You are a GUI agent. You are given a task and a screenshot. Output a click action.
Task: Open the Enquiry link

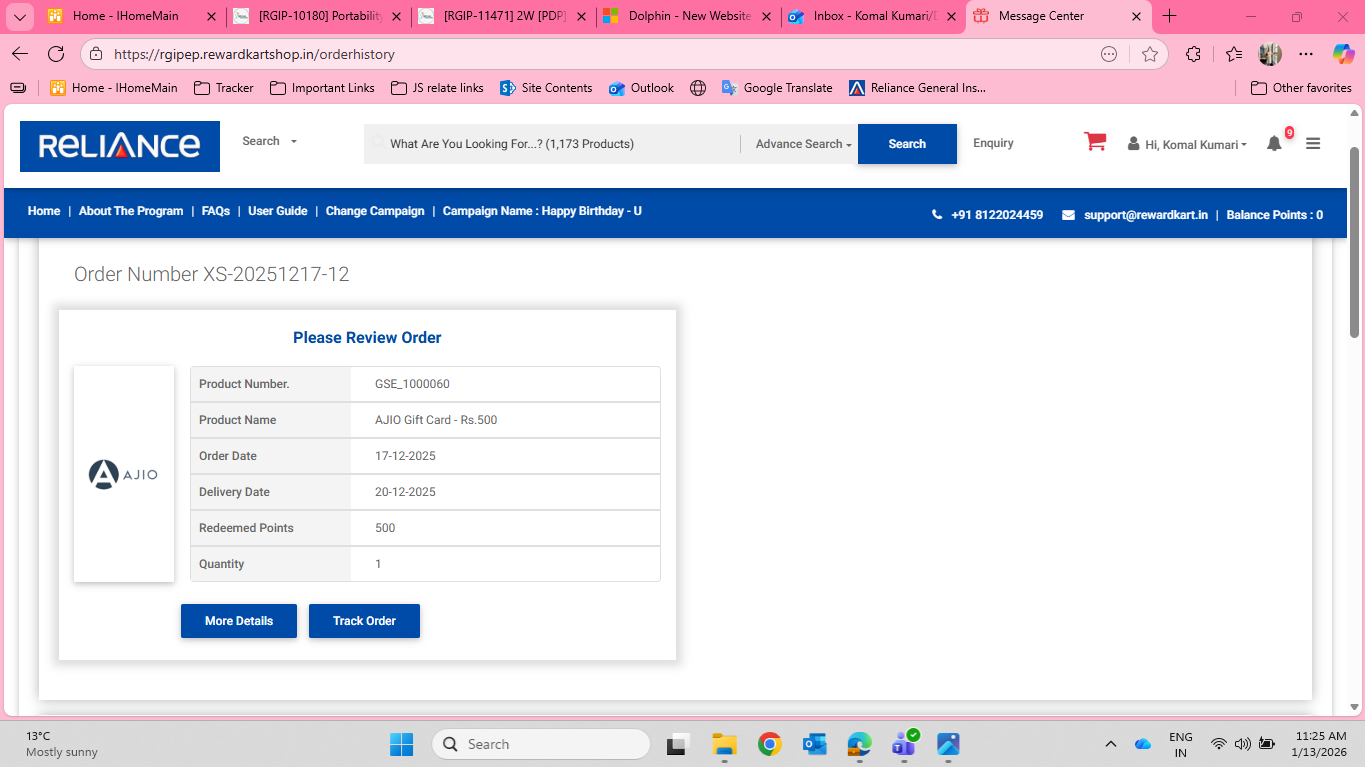click(x=993, y=143)
